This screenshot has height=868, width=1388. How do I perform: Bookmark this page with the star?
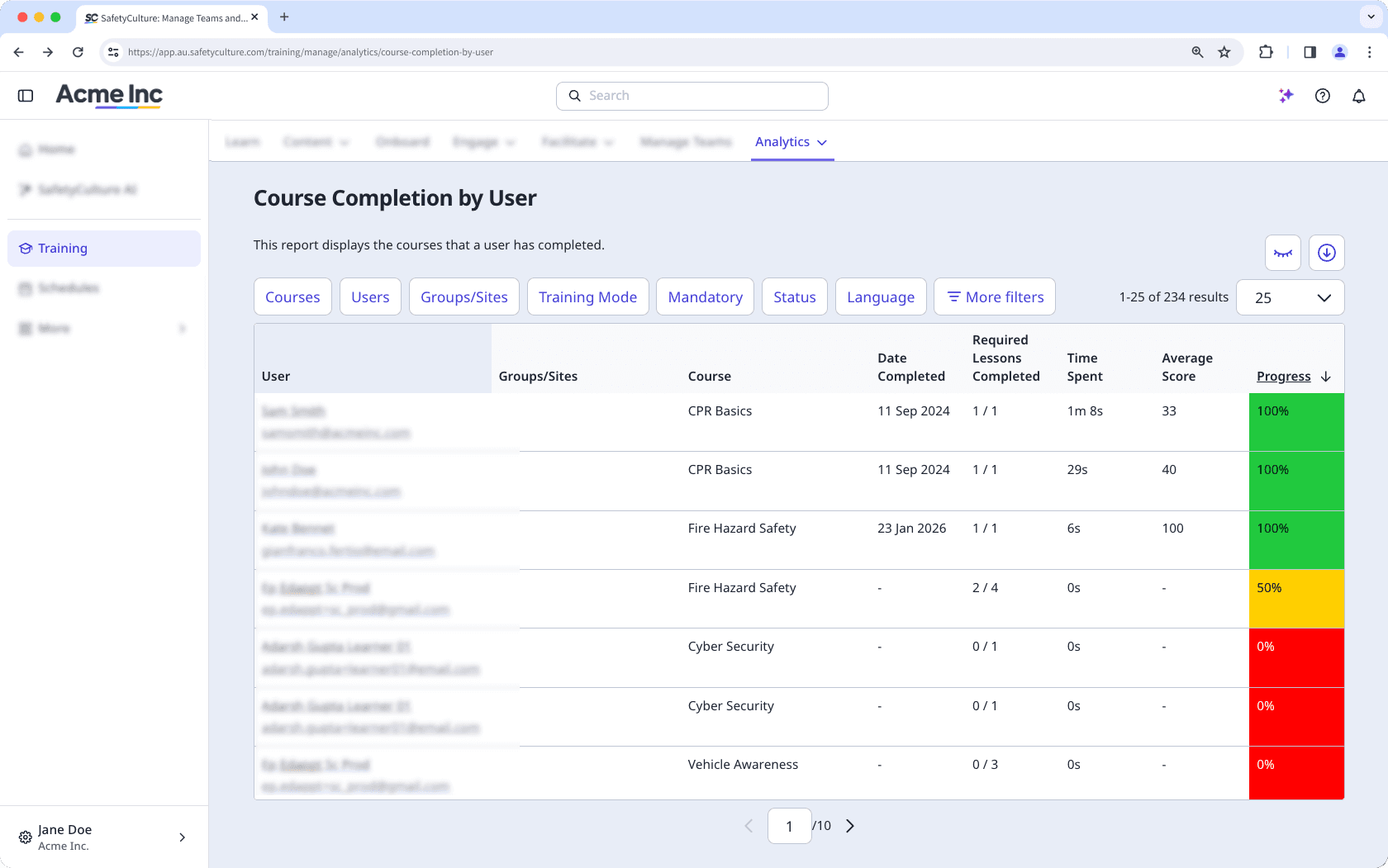(x=1224, y=52)
